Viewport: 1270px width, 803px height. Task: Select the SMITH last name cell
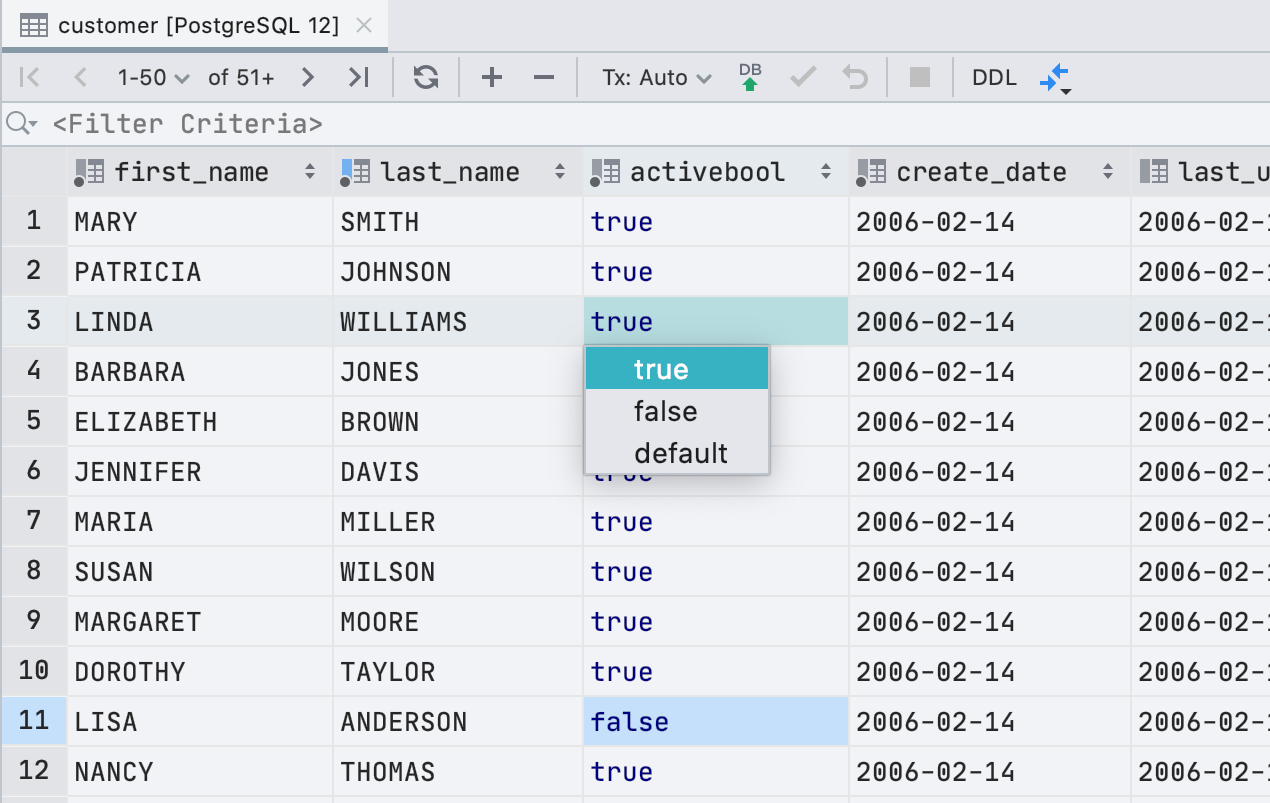458,221
